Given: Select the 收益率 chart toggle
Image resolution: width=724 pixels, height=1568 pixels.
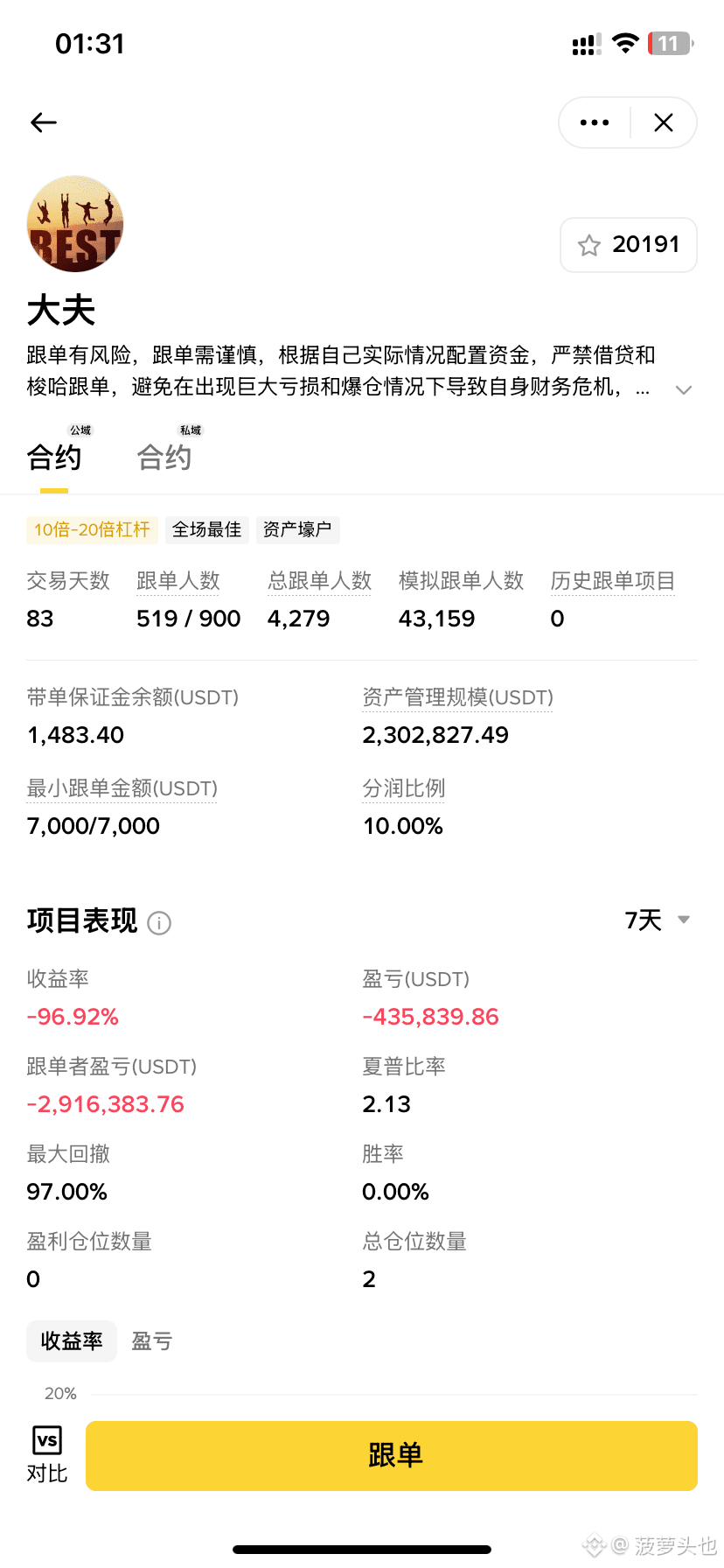Looking at the screenshot, I should [x=72, y=1340].
